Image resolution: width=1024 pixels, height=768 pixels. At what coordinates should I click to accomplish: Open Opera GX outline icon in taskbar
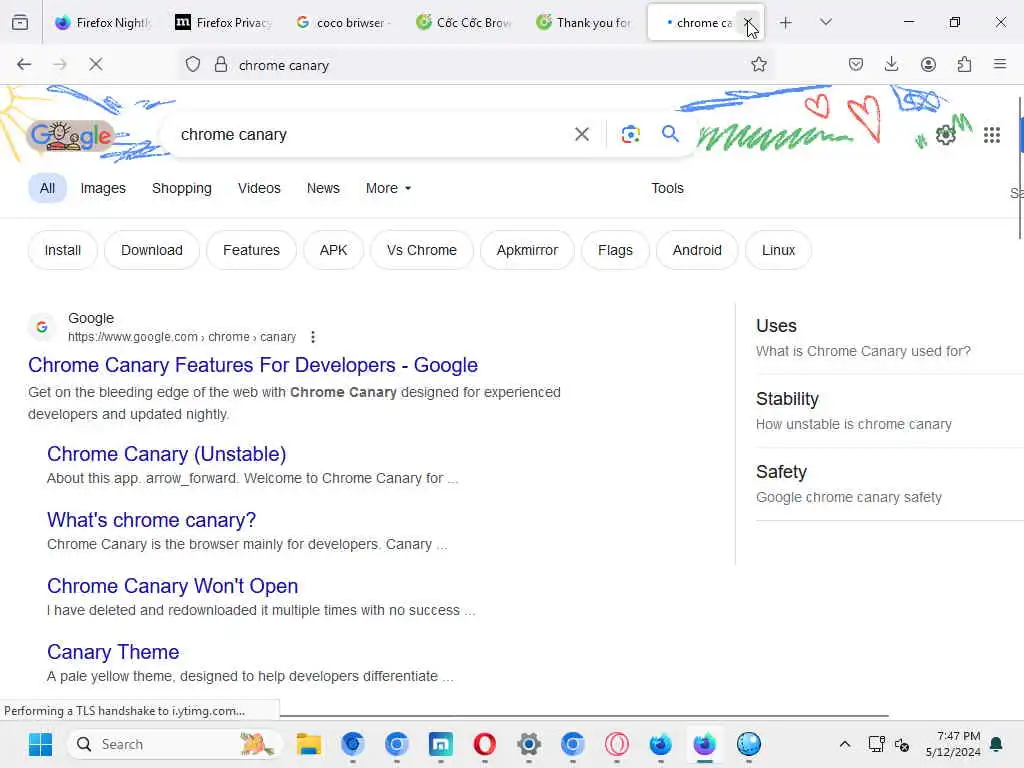click(x=616, y=744)
